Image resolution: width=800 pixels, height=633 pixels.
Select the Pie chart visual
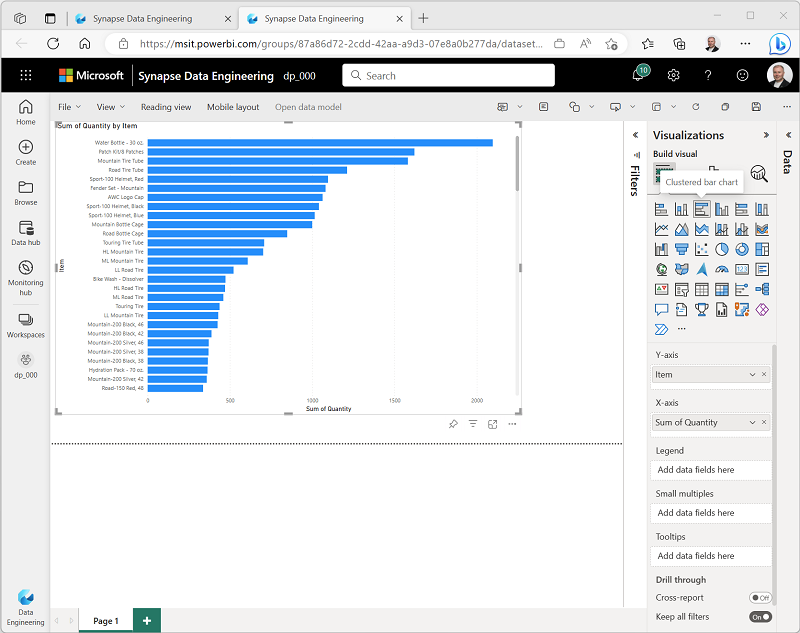(721, 249)
